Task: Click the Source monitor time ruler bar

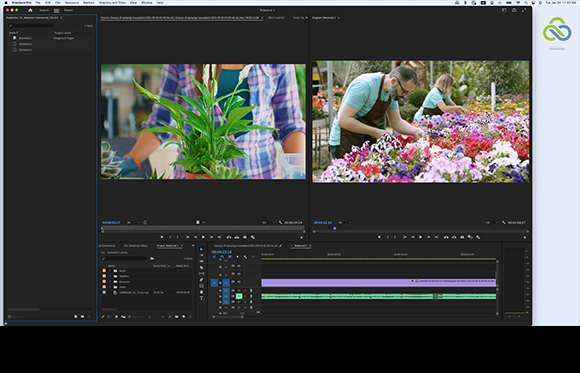Action: (x=203, y=228)
